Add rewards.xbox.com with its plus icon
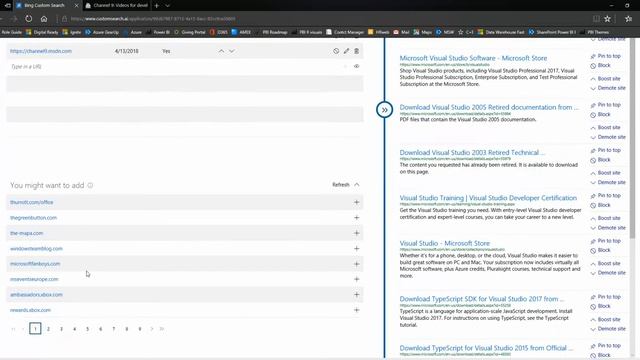 (356, 310)
